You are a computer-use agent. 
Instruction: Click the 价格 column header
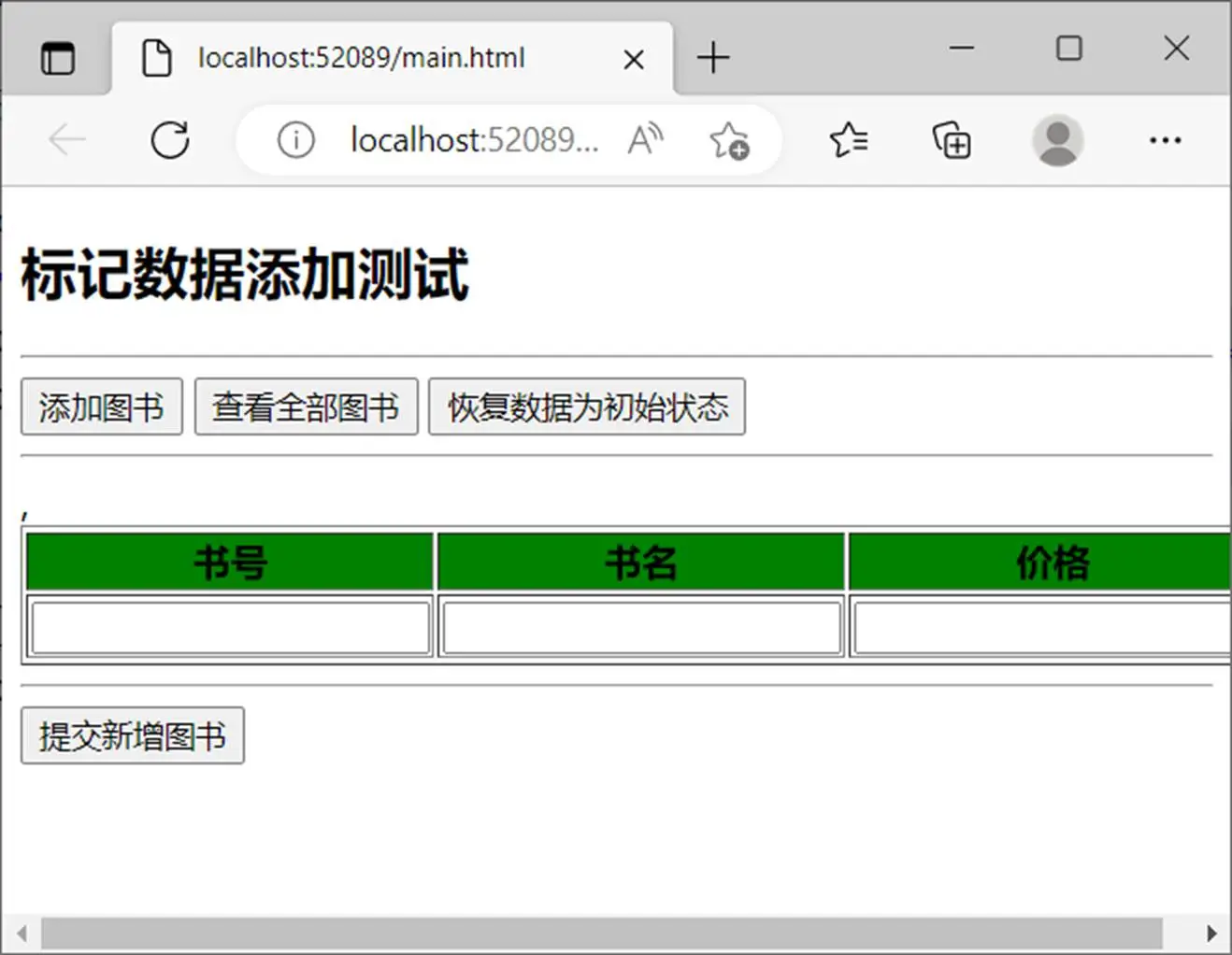[x=1040, y=562]
